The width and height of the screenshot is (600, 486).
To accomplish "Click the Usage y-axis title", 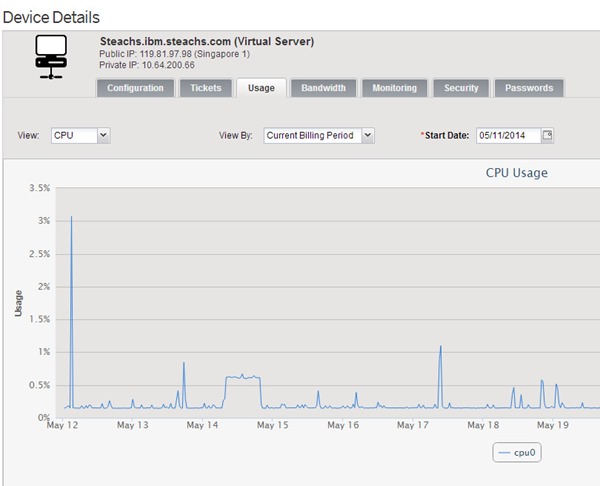I will point(18,303).
